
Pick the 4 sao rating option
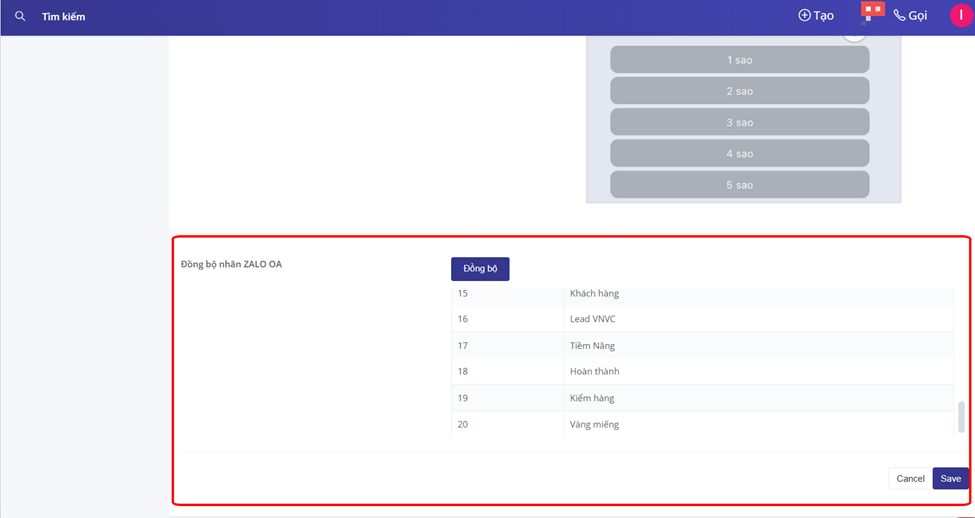[739, 153]
